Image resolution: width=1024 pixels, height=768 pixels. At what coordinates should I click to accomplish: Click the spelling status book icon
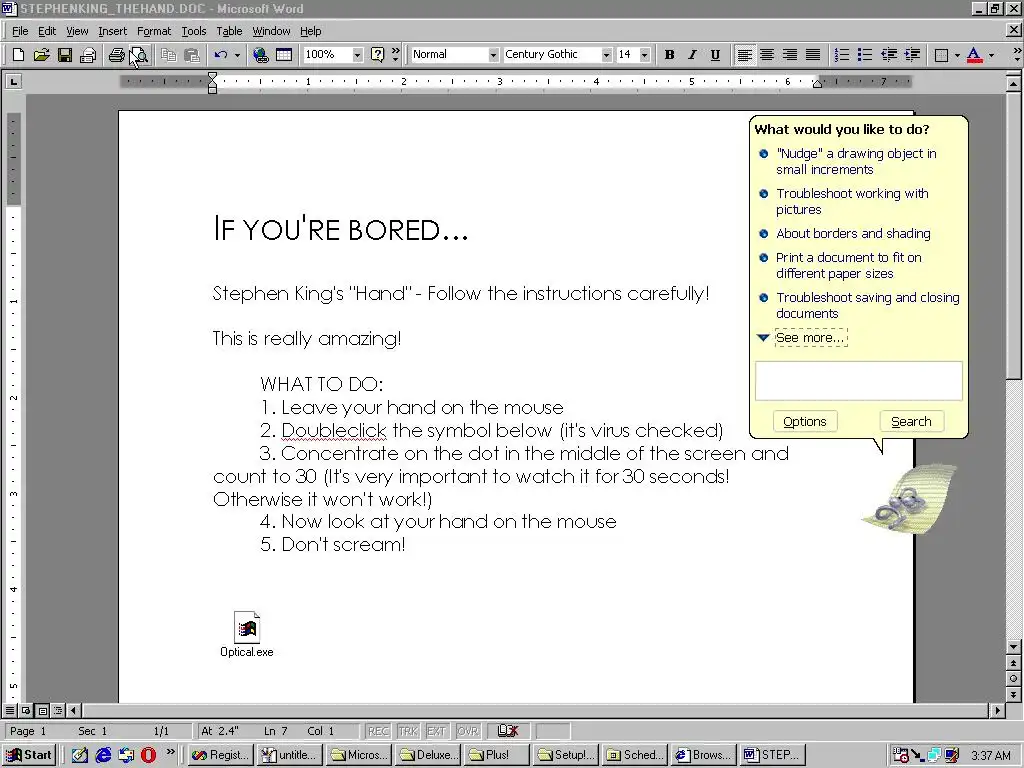508,731
